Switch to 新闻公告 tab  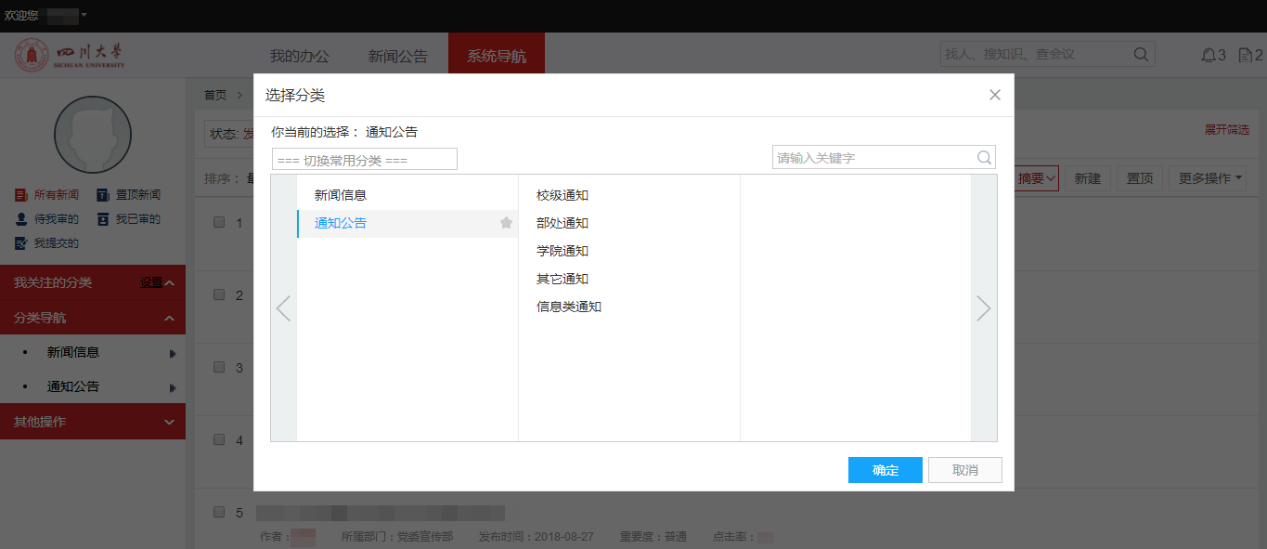coord(397,56)
